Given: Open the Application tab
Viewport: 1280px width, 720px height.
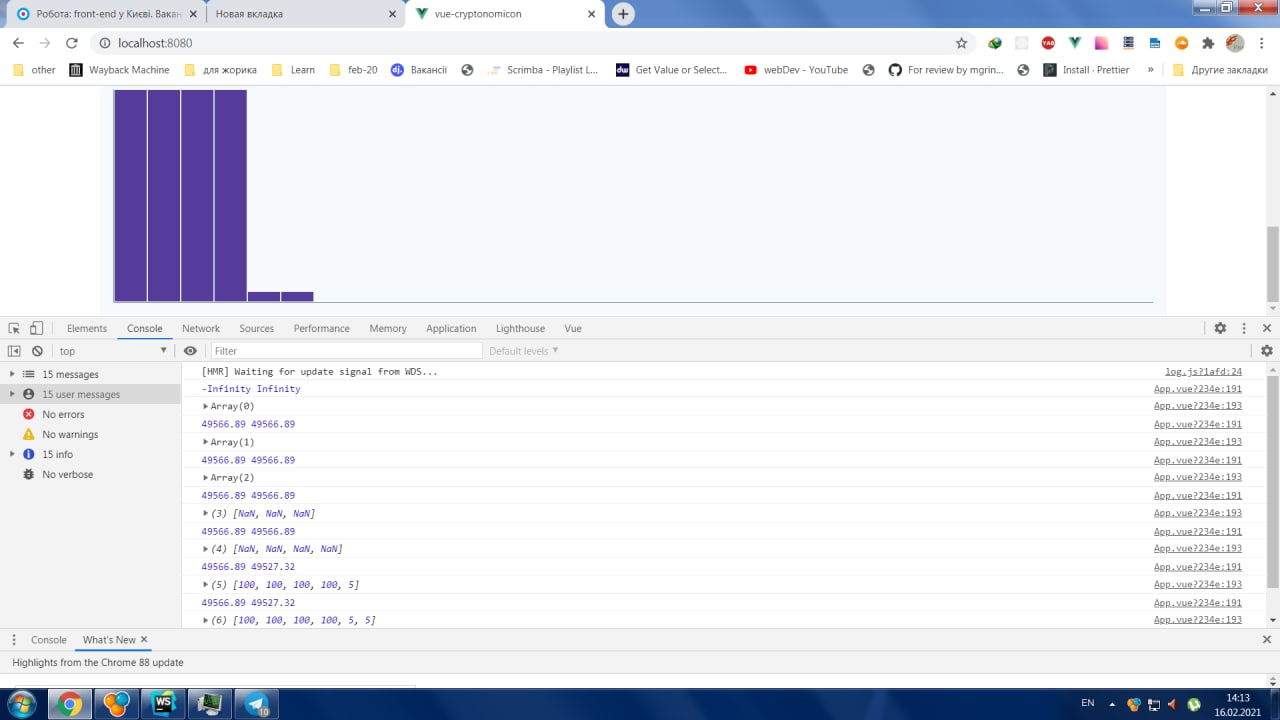Looking at the screenshot, I should tap(451, 328).
